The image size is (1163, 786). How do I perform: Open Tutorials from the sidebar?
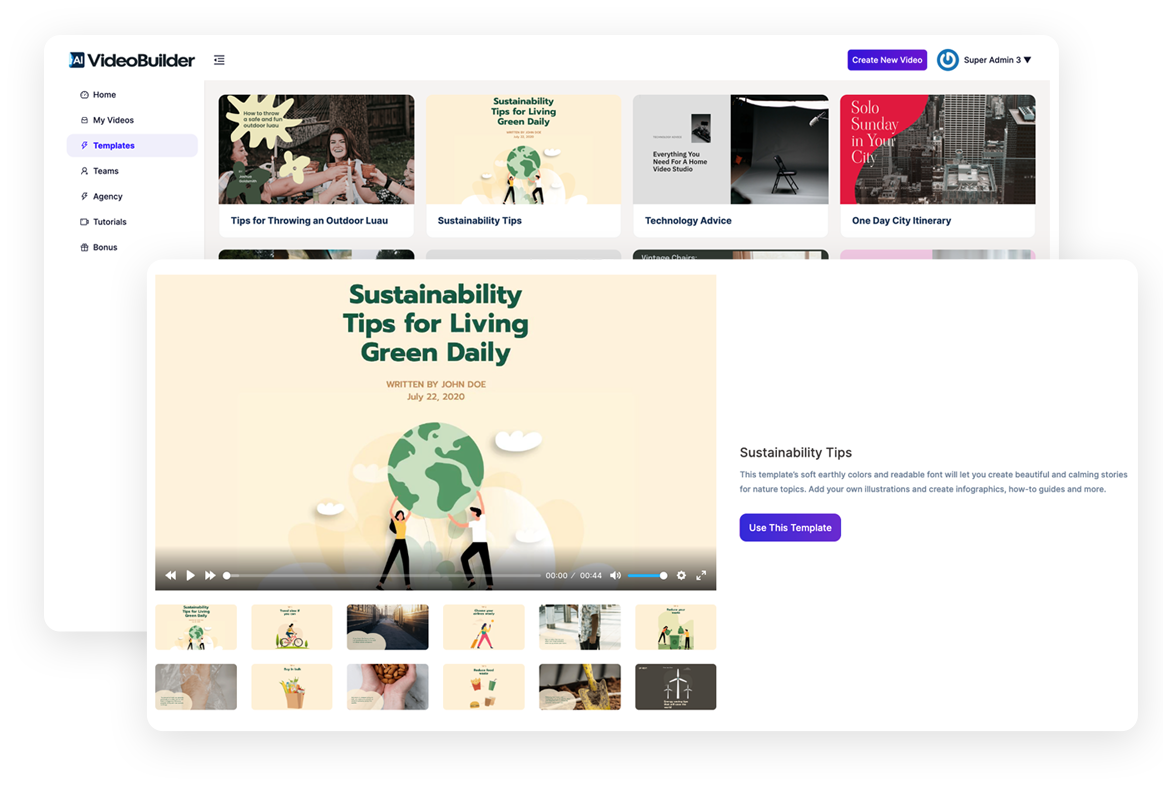[110, 222]
